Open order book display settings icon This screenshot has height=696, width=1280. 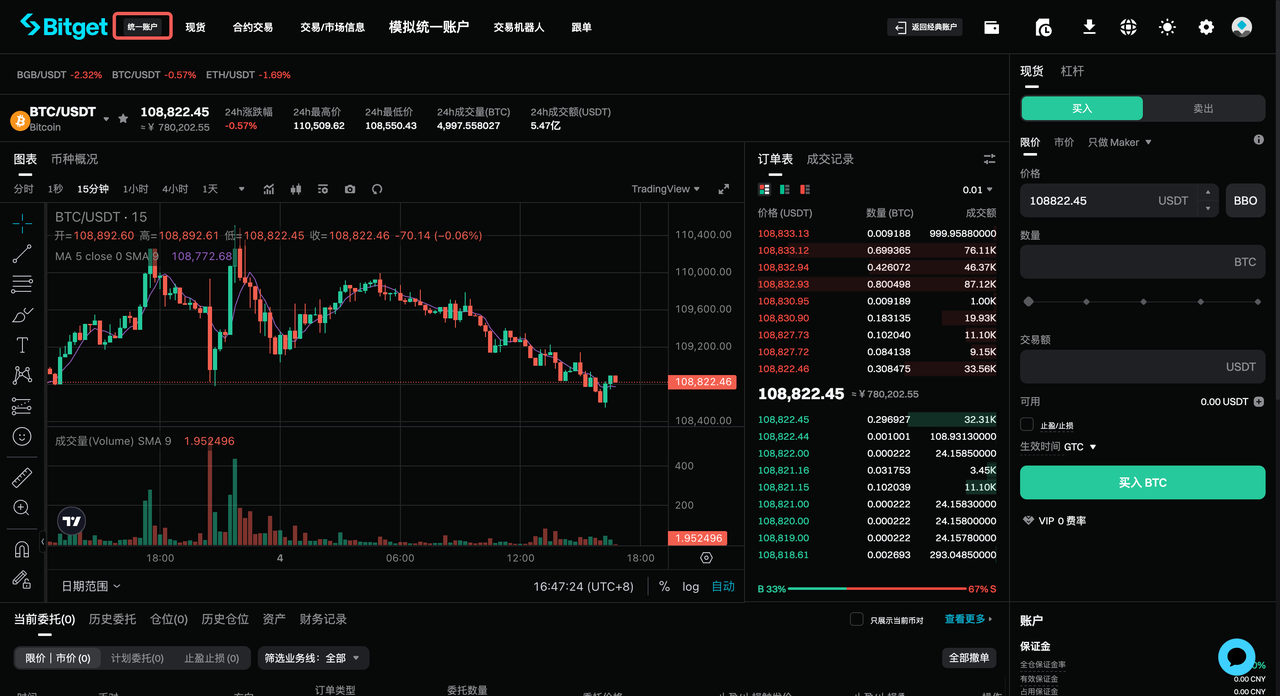pyautogui.click(x=990, y=159)
